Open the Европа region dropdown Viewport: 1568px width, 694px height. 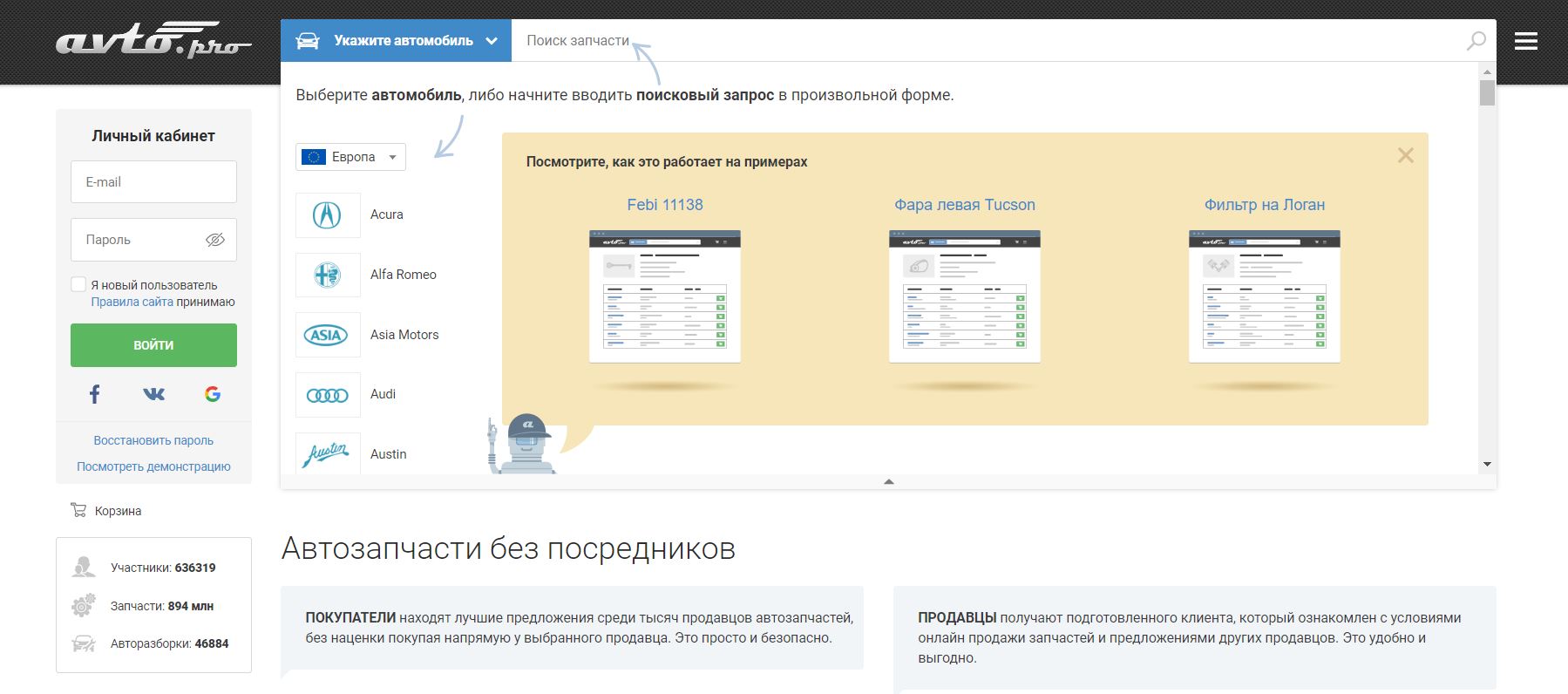[x=350, y=157]
